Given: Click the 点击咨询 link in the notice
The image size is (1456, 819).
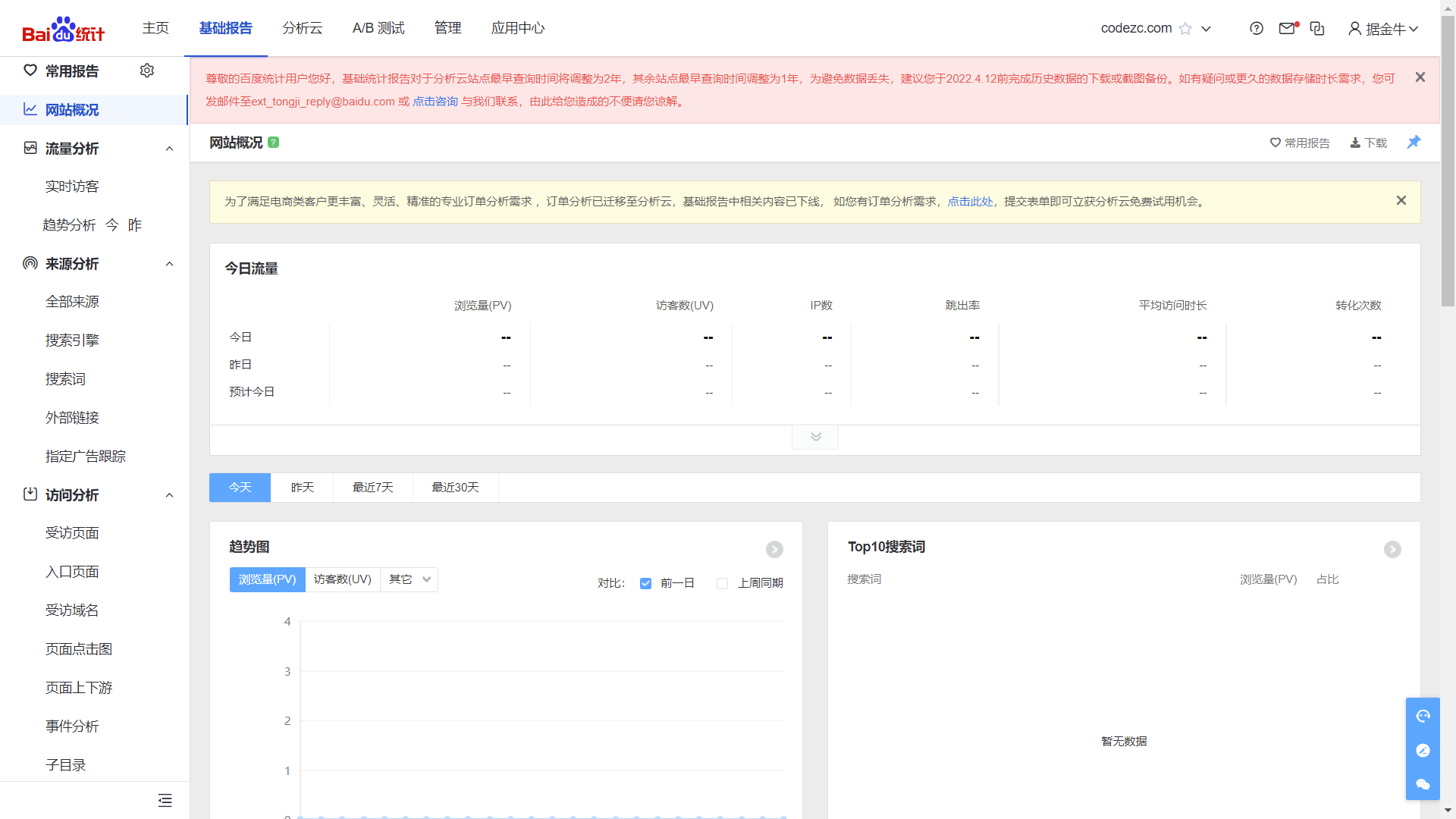Looking at the screenshot, I should pos(435,100).
